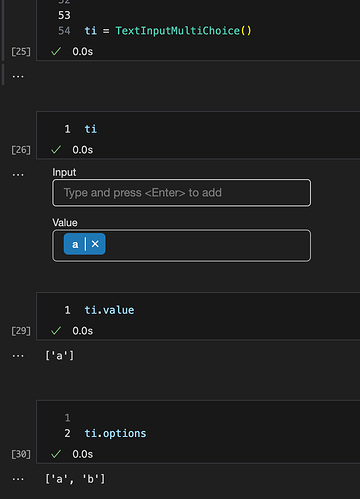Screen dimensions: 360x499
Task: Click the ['a', 'b'] output text
Action: click(x=75, y=479)
